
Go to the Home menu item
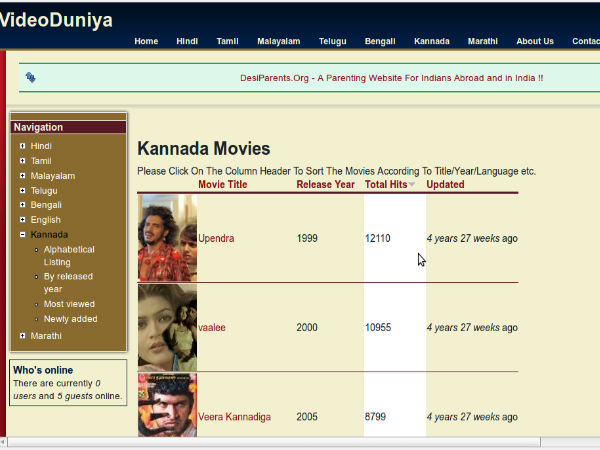click(146, 41)
